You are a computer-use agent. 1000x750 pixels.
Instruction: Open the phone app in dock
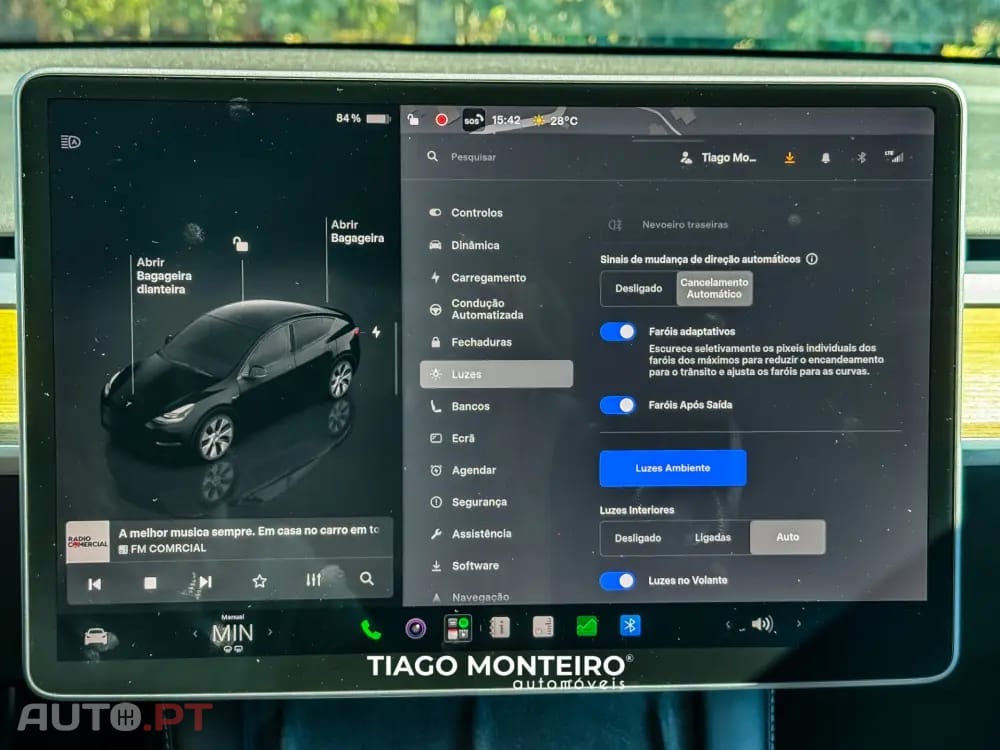point(371,630)
